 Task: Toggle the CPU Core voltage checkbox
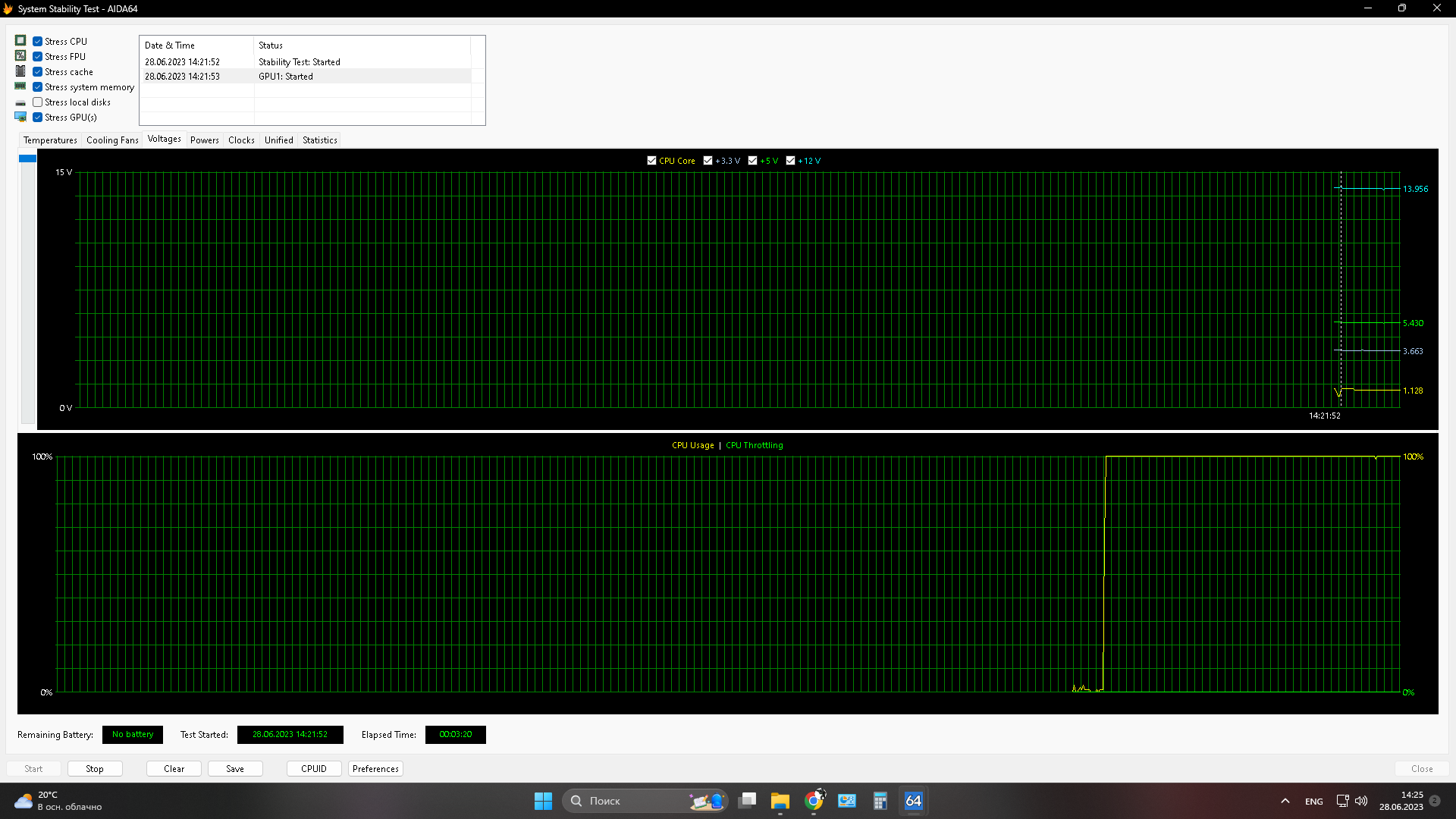point(651,161)
